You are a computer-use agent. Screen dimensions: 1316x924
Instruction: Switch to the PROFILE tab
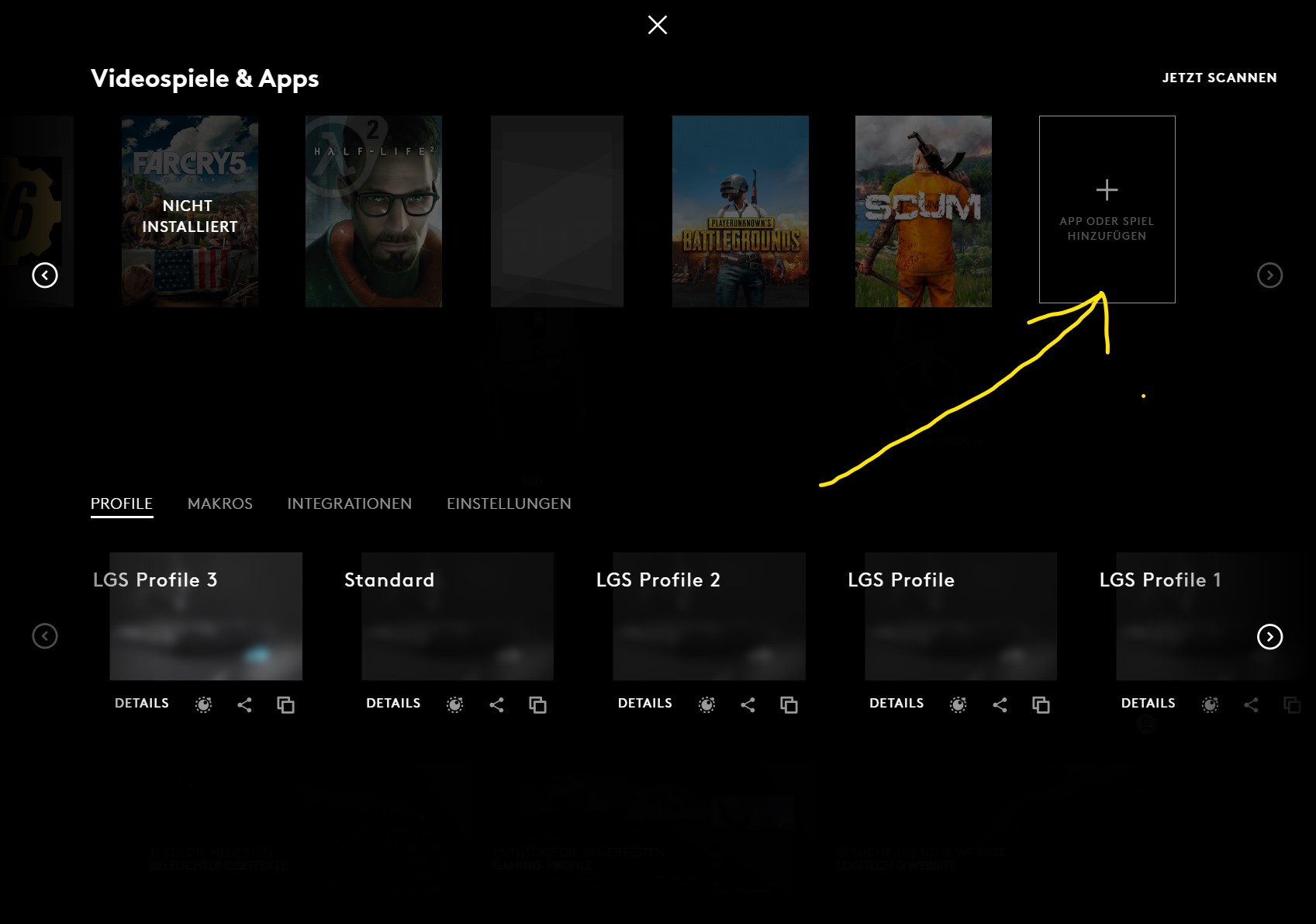[122, 504]
